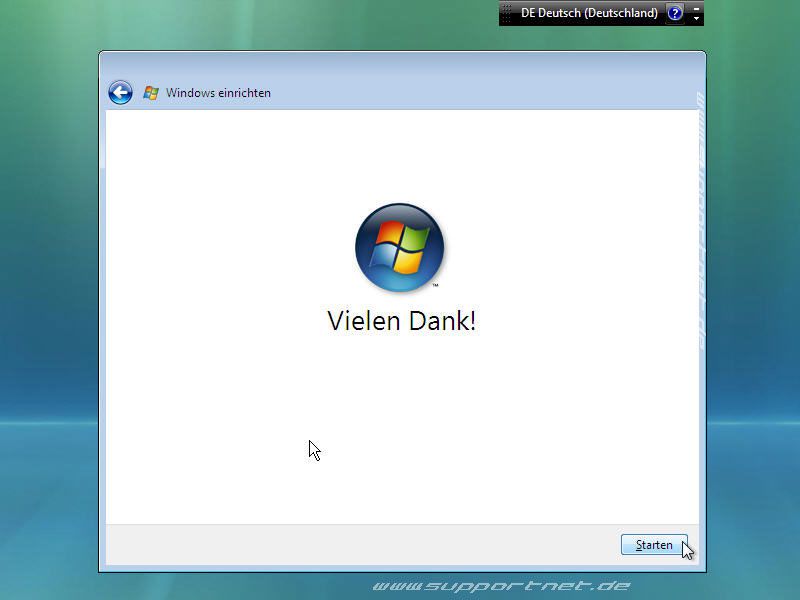Open language bar help question mark icon
800x600 pixels.
click(675, 13)
